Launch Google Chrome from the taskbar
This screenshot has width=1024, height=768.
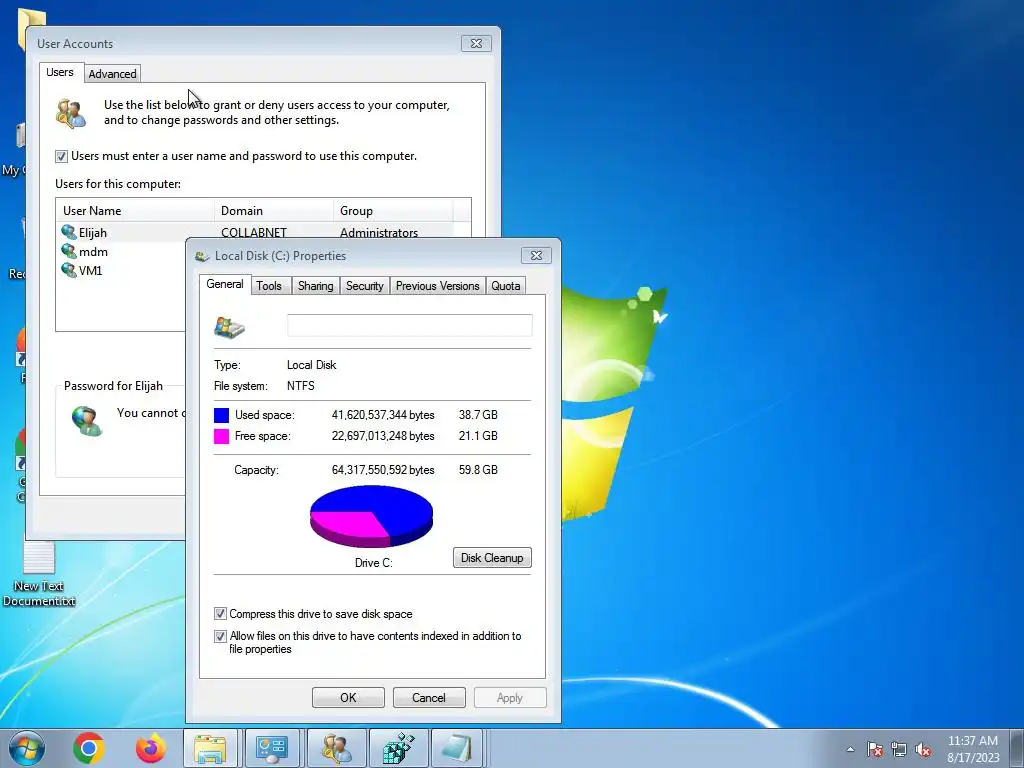point(89,748)
